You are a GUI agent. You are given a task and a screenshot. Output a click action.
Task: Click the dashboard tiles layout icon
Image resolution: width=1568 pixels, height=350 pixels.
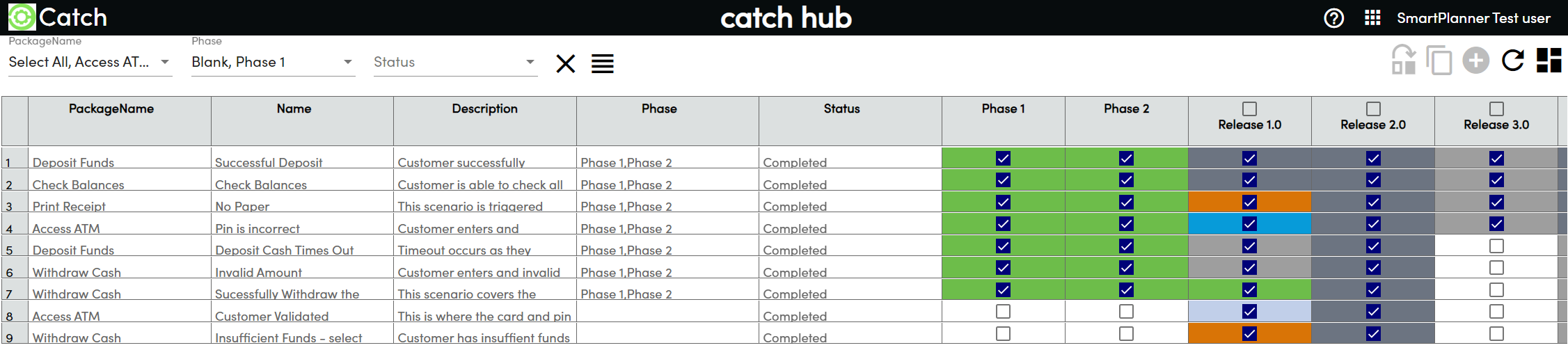tap(1549, 61)
